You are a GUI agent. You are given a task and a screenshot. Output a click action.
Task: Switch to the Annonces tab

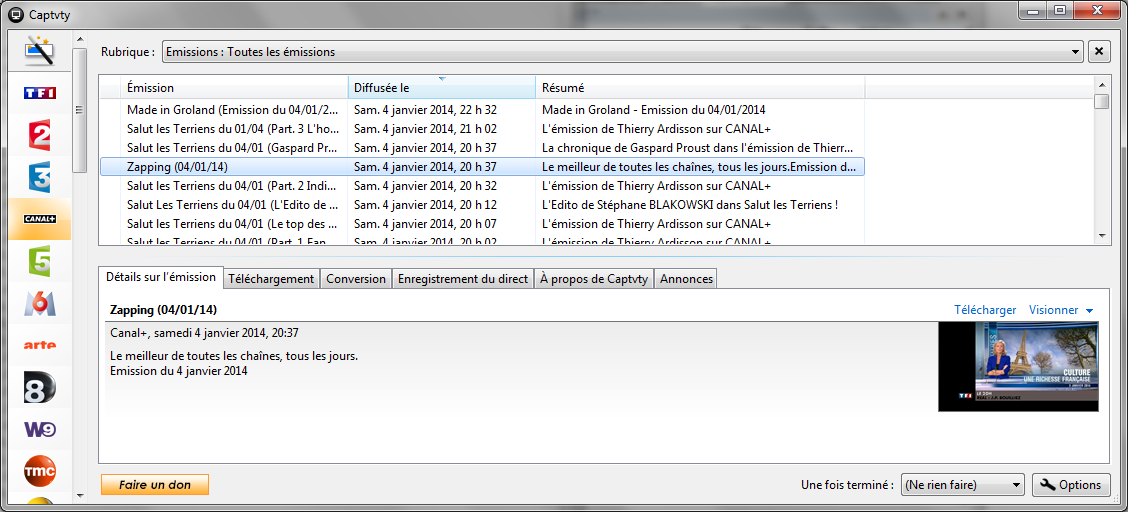686,279
